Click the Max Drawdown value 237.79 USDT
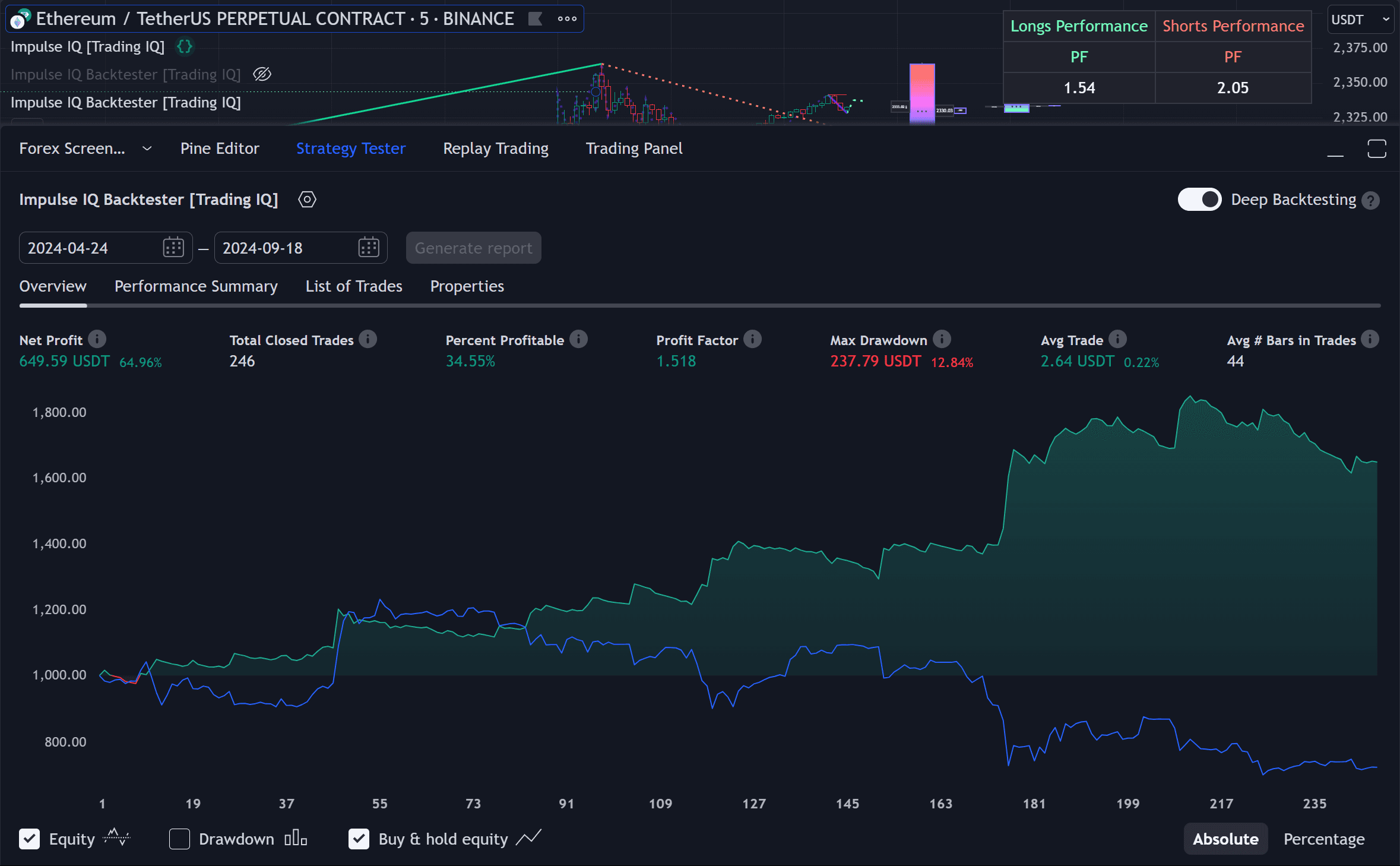The image size is (1400, 866). [x=876, y=361]
